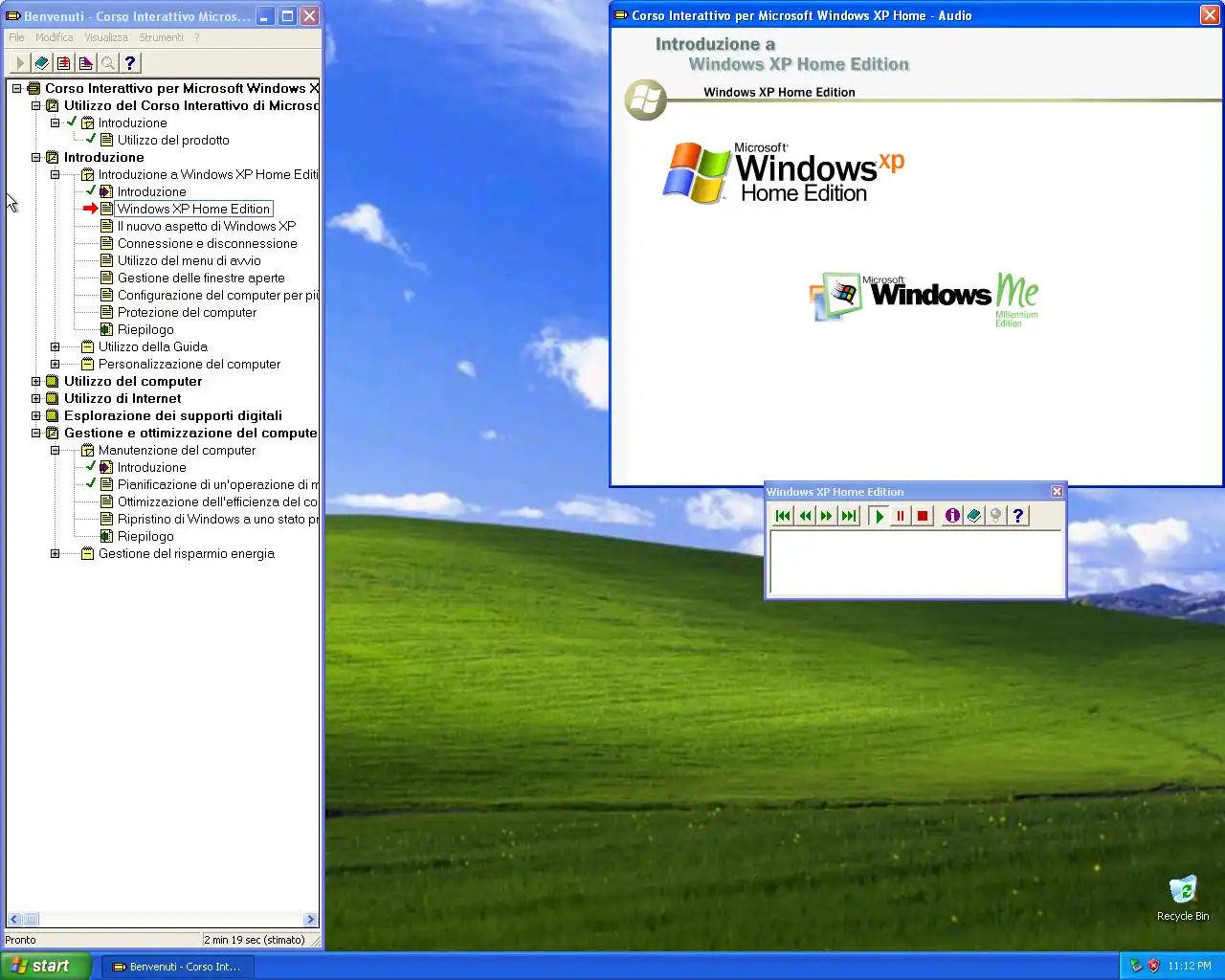1225x980 pixels.
Task: Collapse the root Corso Interattivo per Microsoft Windows node
Action: 16,88
